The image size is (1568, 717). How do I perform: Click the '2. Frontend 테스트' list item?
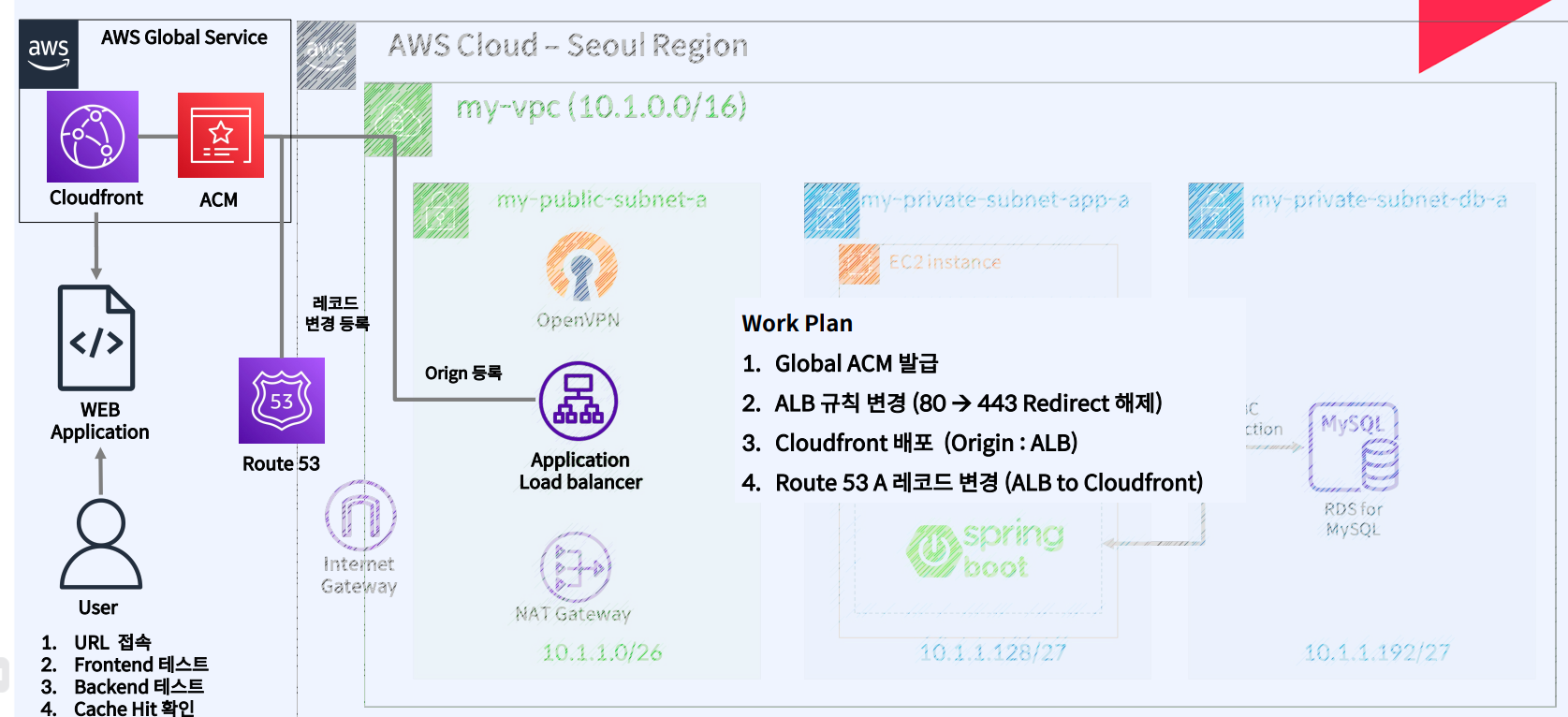point(125,665)
